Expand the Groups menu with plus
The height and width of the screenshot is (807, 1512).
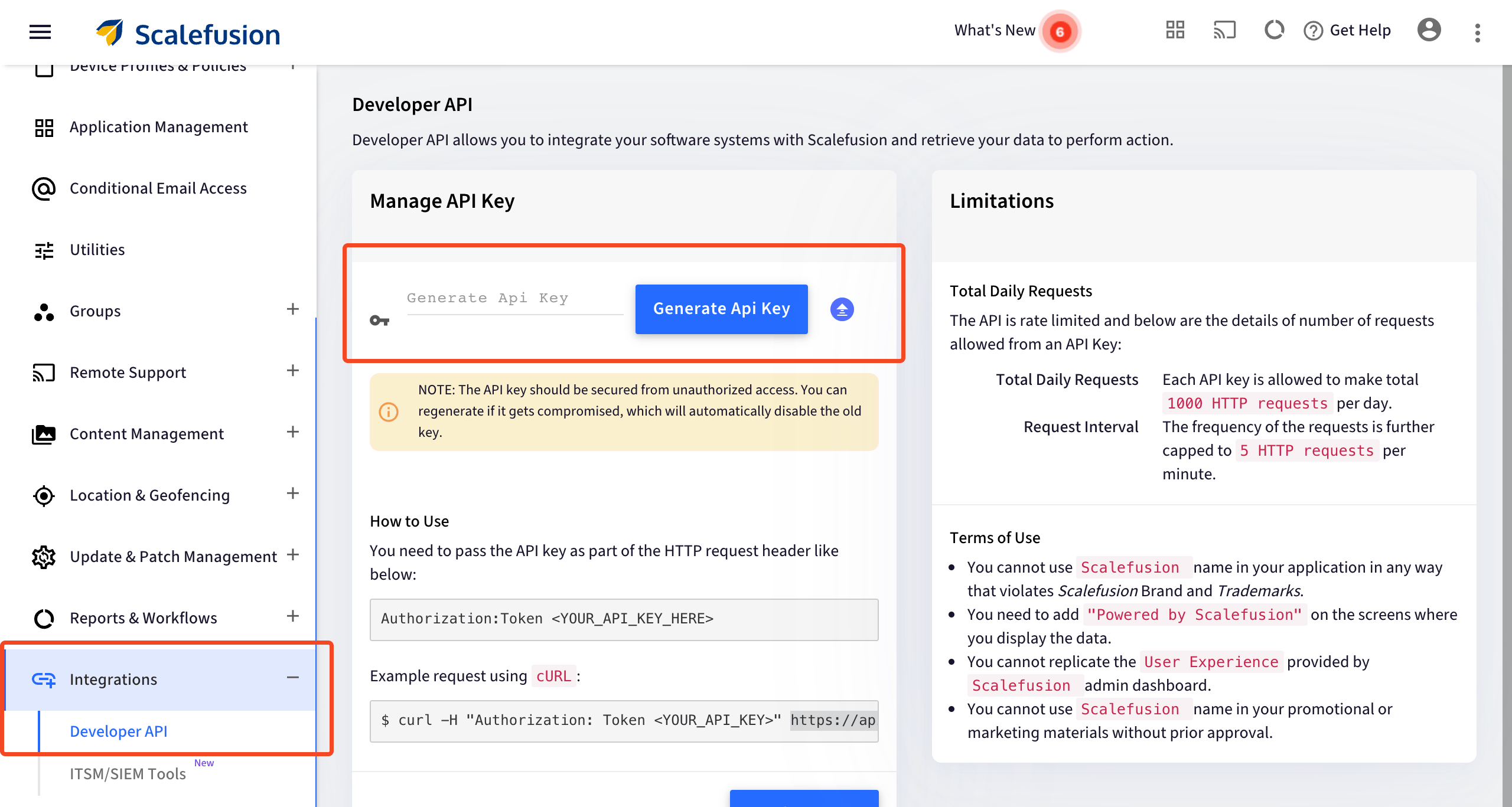tap(292, 309)
